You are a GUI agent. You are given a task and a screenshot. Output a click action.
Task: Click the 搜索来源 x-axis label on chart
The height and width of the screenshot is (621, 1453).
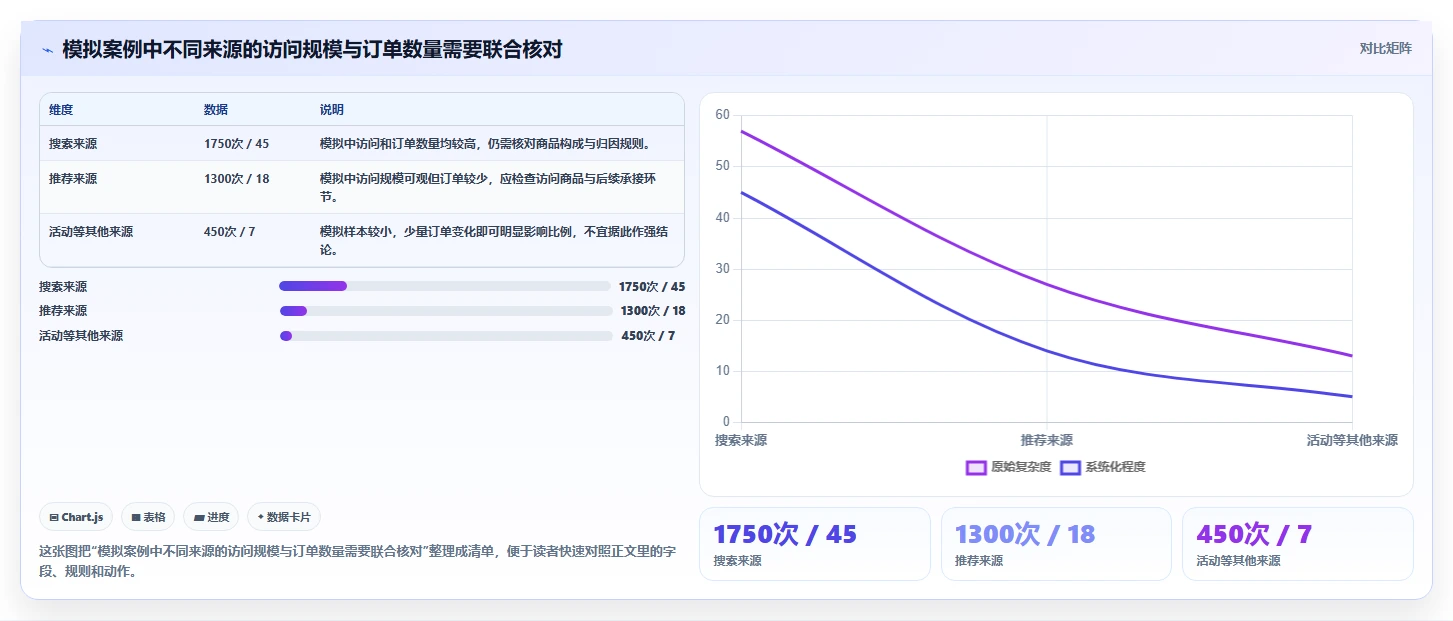click(x=741, y=440)
